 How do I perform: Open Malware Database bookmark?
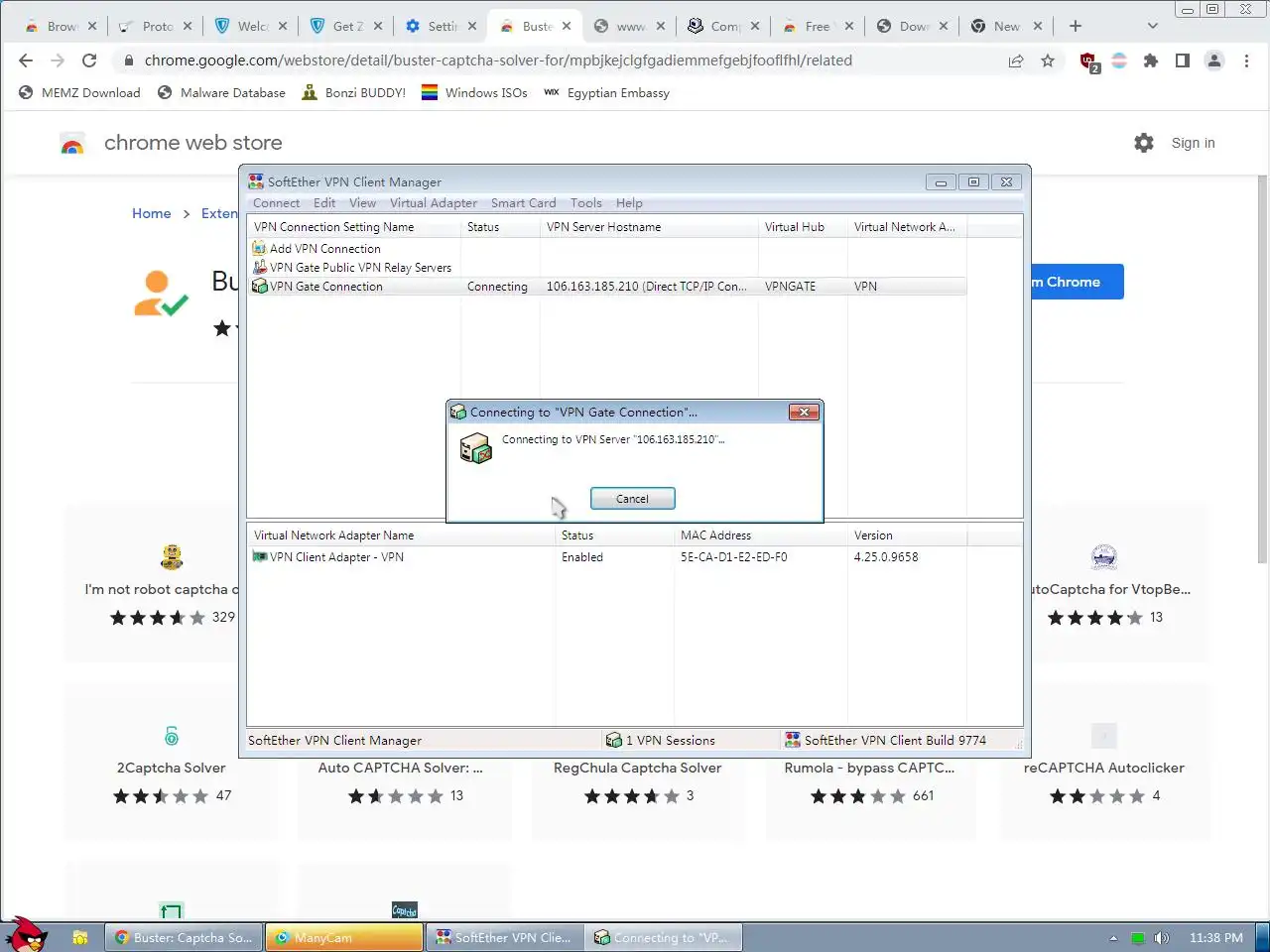point(221,93)
